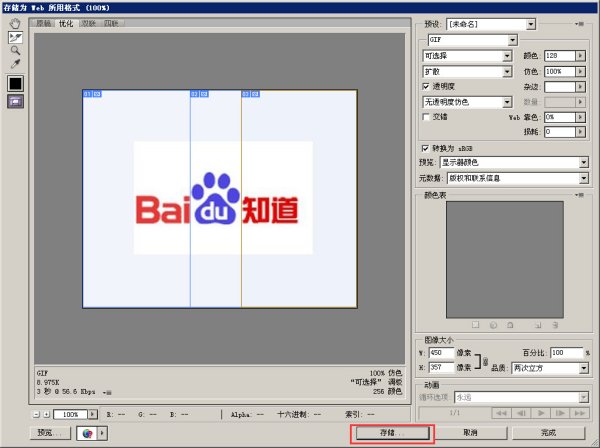The width and height of the screenshot is (600, 448).
Task: Click the zoom in plus button
Action: click(x=46, y=414)
